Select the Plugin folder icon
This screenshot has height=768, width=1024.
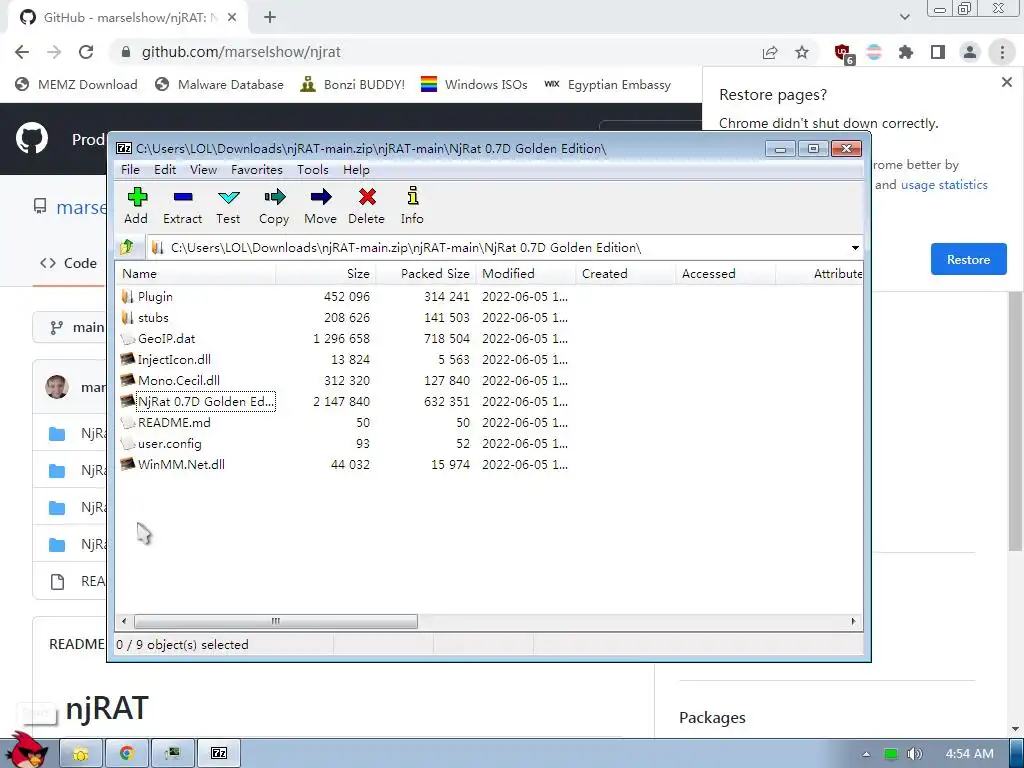127,296
